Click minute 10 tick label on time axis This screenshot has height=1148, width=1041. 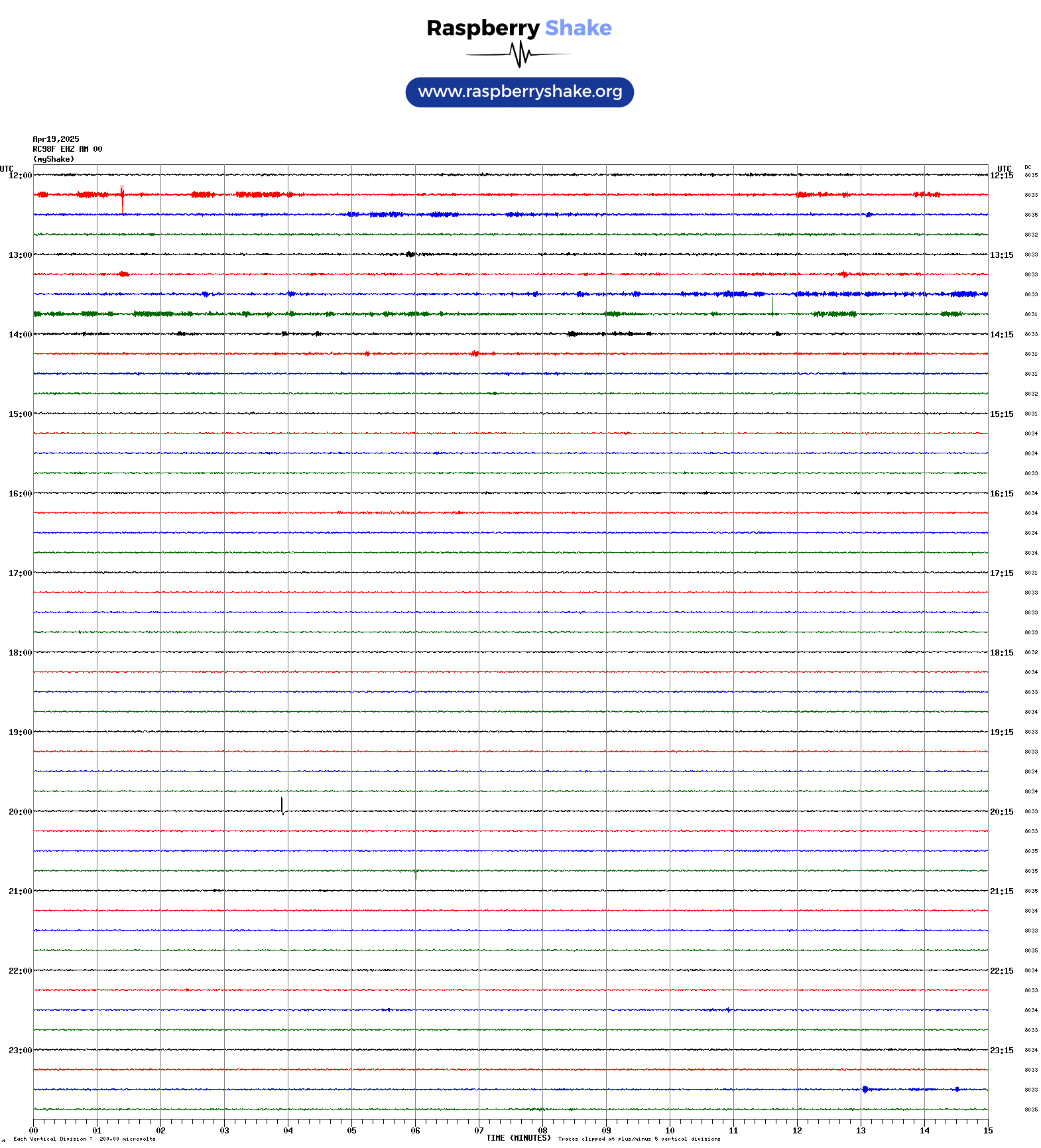(x=670, y=1131)
